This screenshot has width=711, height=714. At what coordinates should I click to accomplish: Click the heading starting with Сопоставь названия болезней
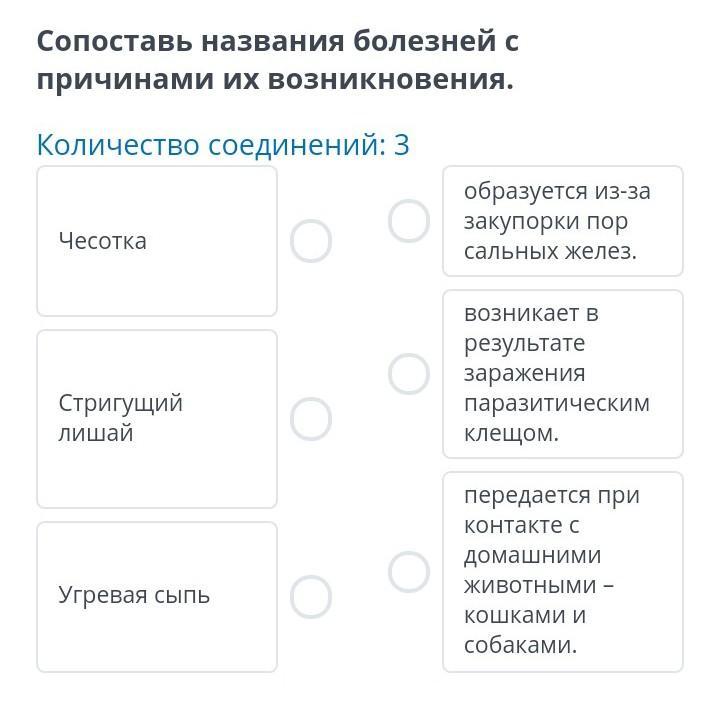[278, 60]
